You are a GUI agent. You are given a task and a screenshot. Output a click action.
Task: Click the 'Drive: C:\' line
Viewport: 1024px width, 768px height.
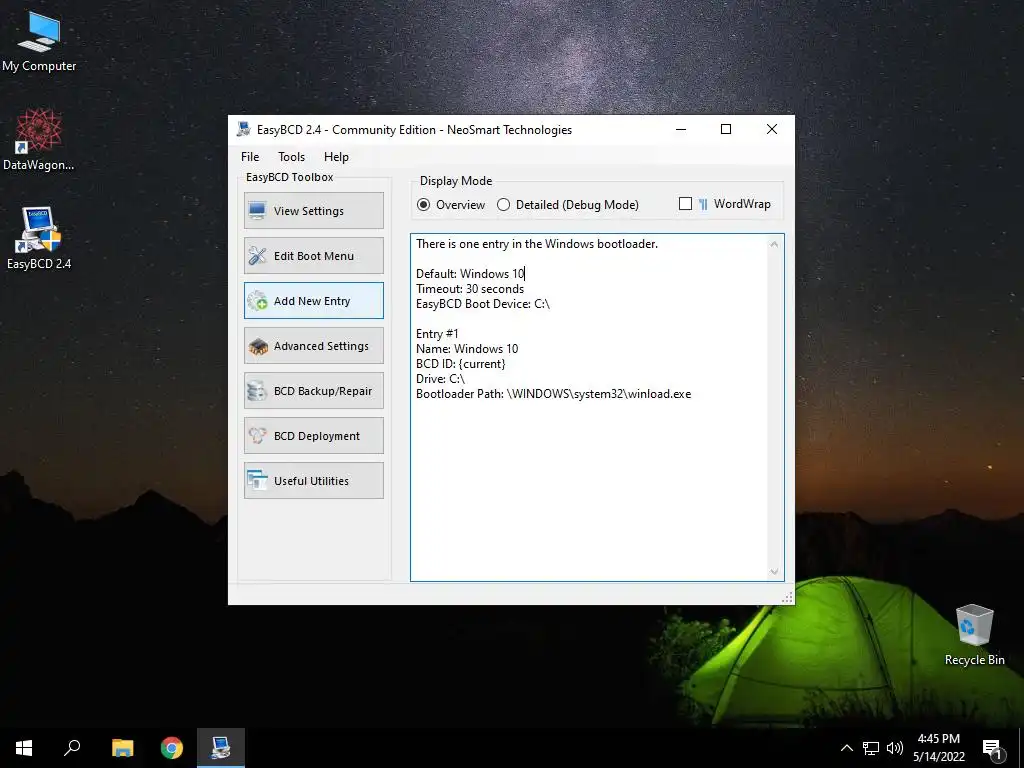point(440,379)
